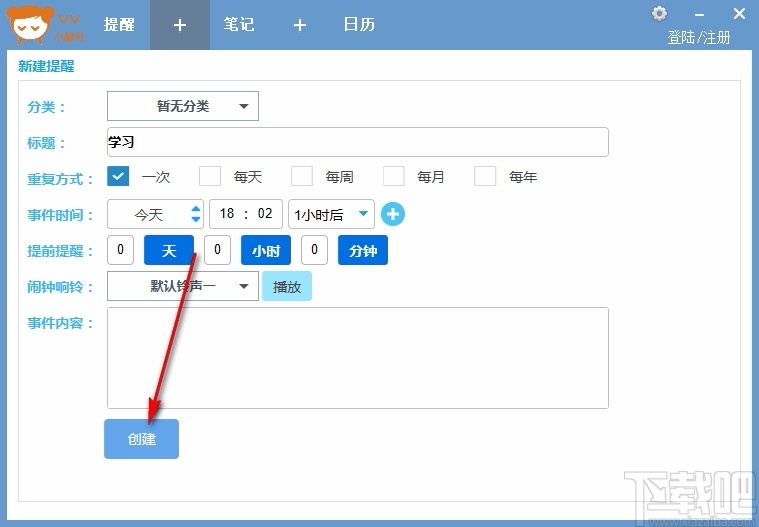Click title field containing 学习
The height and width of the screenshot is (527, 759).
coord(358,142)
